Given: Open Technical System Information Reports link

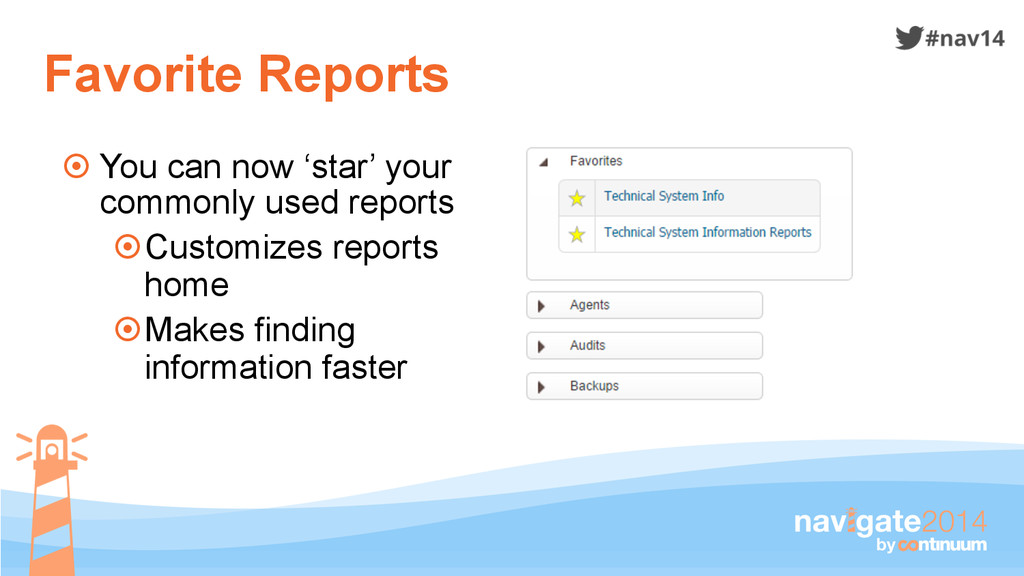Looking at the screenshot, I should (x=708, y=232).
